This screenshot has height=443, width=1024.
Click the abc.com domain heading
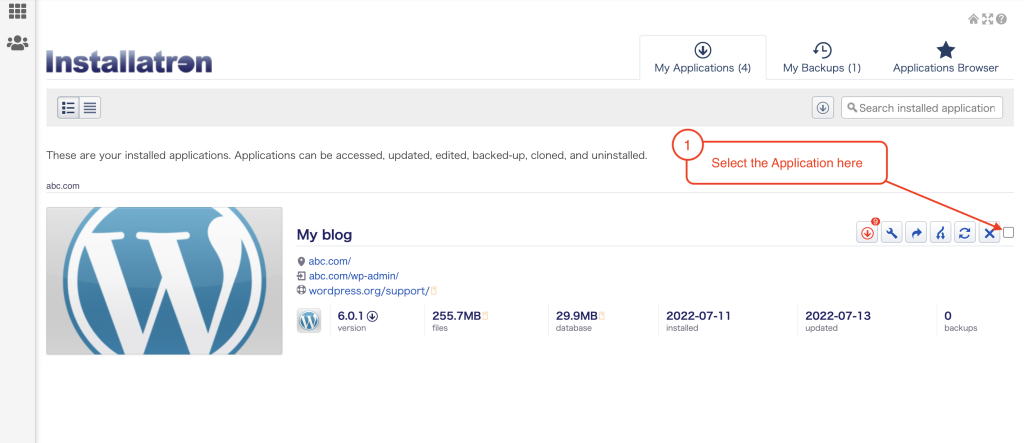tap(63, 186)
